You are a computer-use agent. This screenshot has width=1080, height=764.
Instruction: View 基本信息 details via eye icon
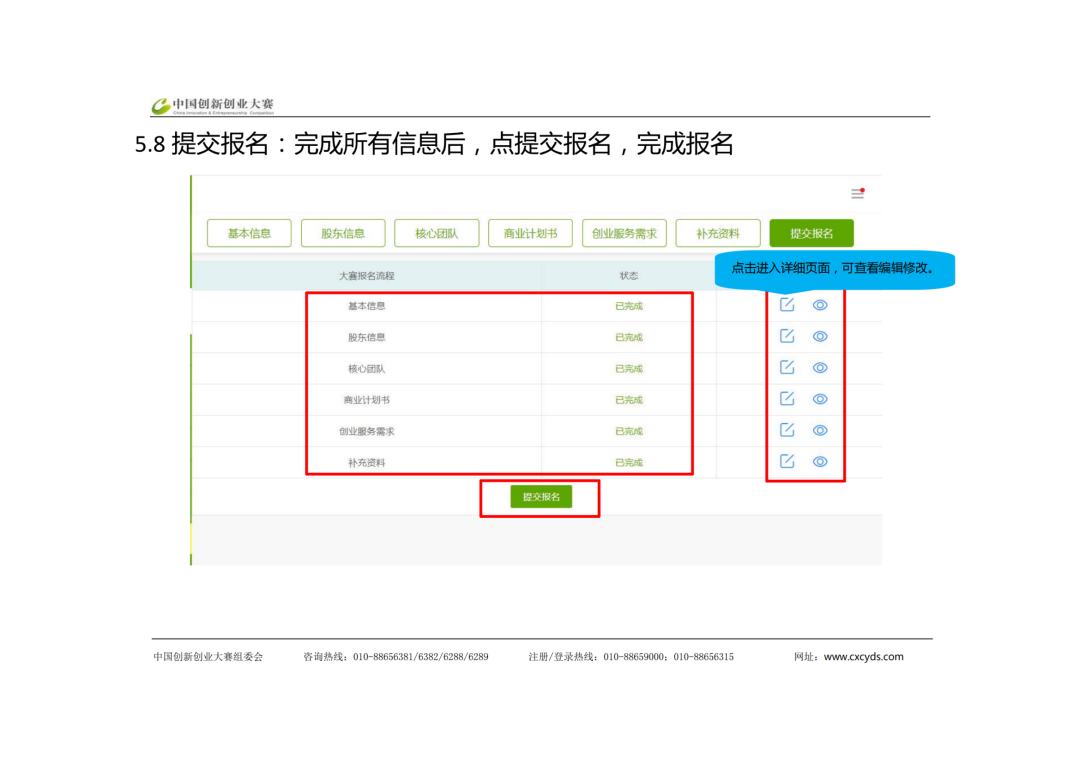pos(820,305)
